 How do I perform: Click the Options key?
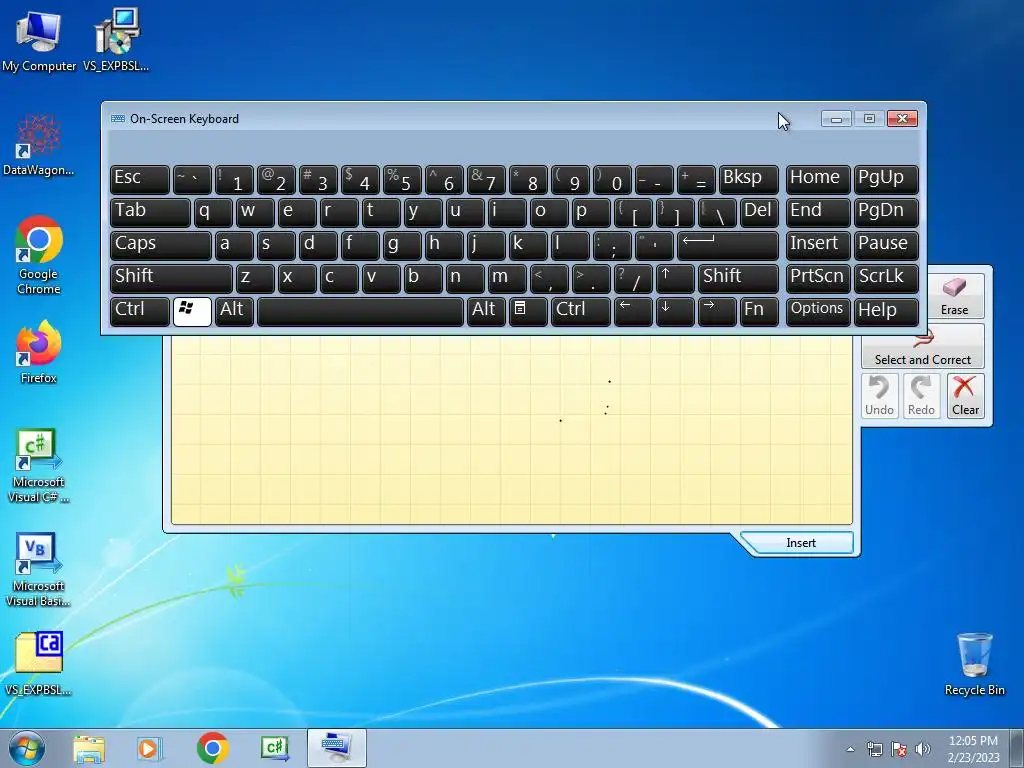[x=818, y=312]
